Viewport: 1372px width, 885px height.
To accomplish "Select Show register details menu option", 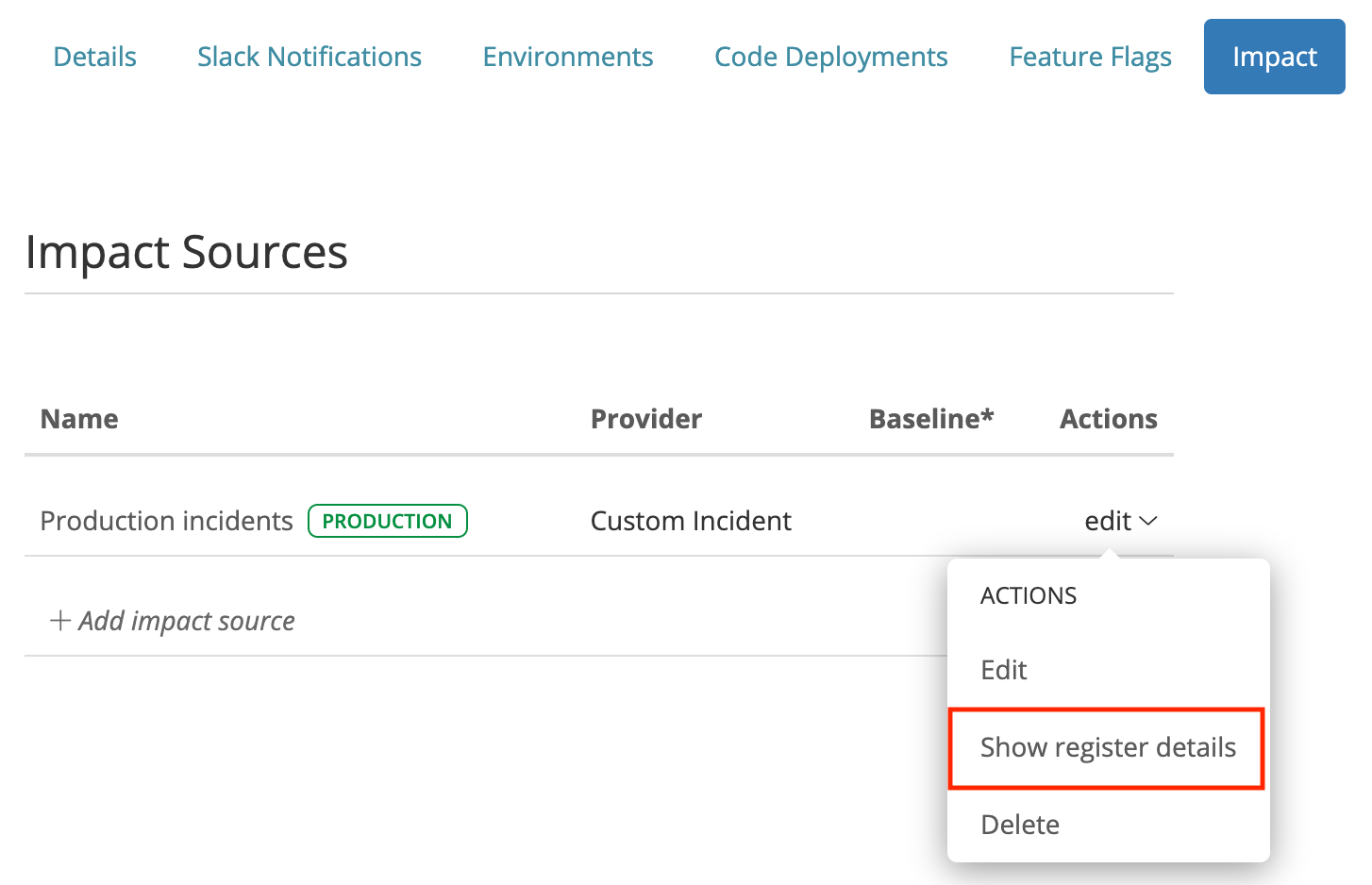I will click(1107, 747).
